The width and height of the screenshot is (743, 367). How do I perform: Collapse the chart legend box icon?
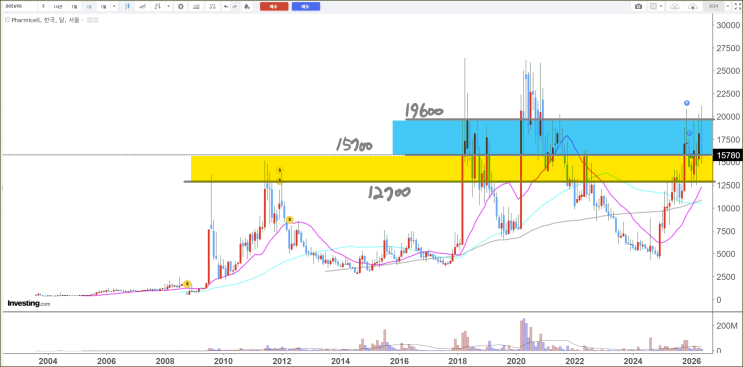point(7,20)
